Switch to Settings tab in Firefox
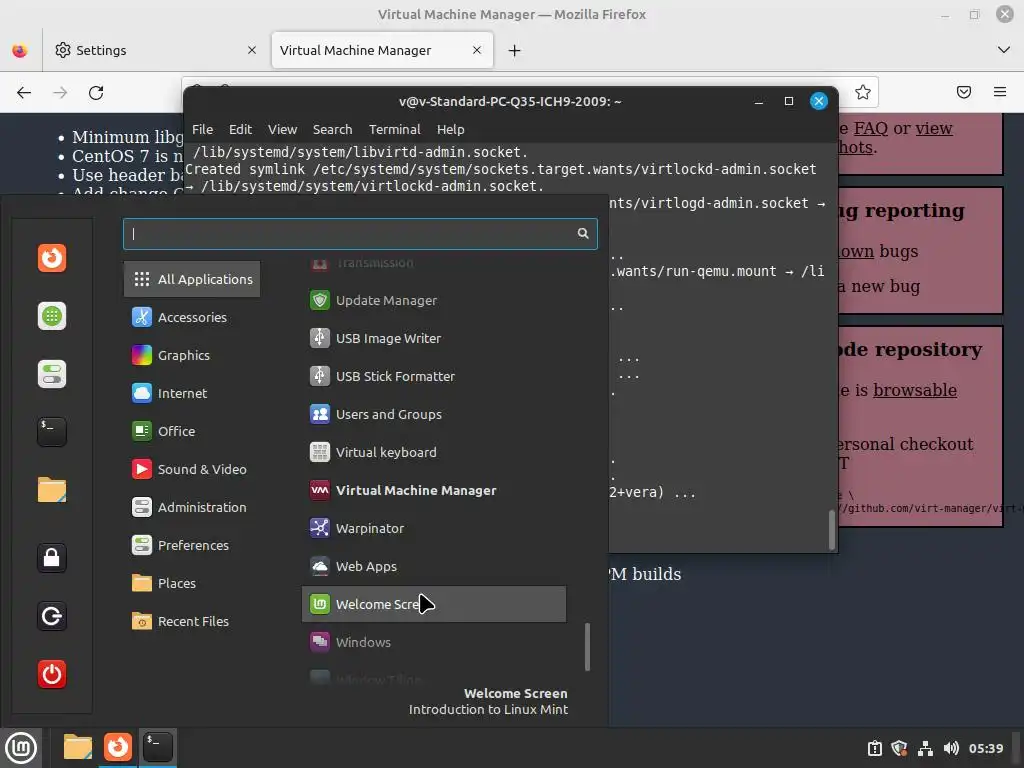Image resolution: width=1024 pixels, height=768 pixels. pyautogui.click(x=154, y=50)
